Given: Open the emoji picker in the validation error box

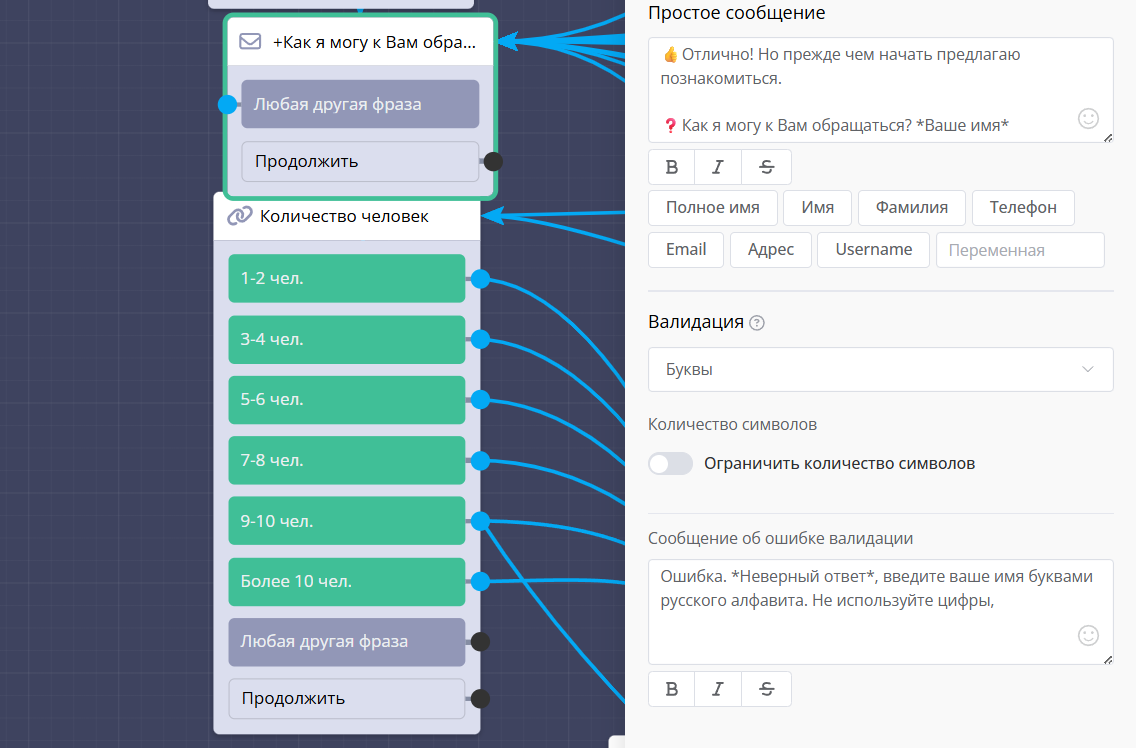Looking at the screenshot, I should (1088, 635).
